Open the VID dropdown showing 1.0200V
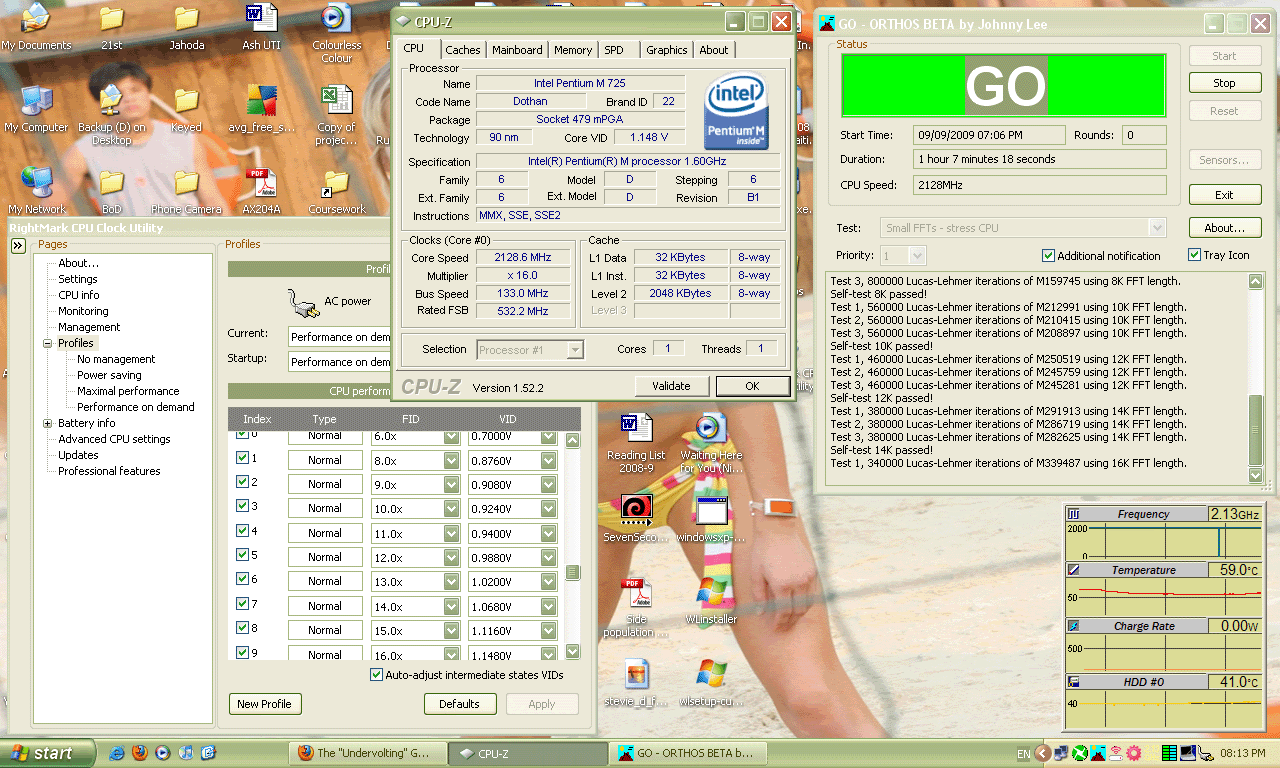The image size is (1280, 768). click(548, 581)
